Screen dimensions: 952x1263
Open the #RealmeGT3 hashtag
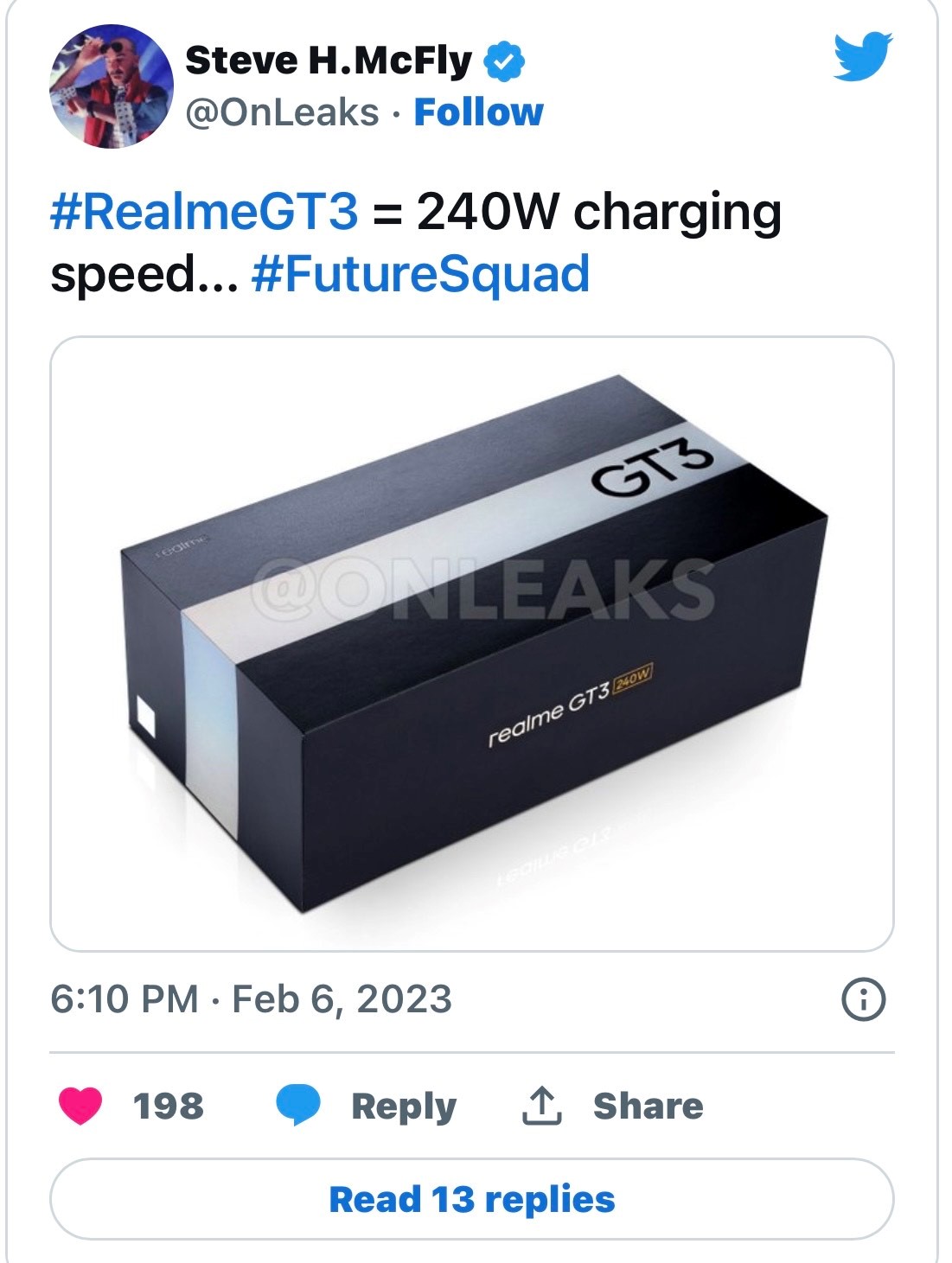pyautogui.click(x=204, y=212)
